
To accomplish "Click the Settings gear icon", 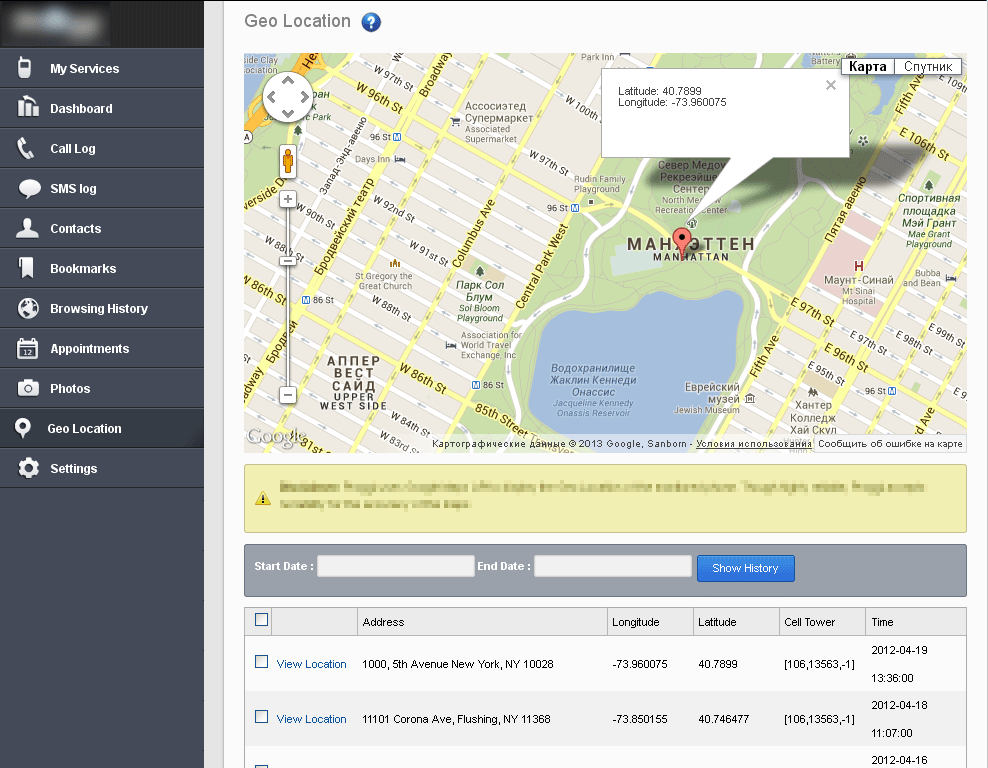I will click(x=28, y=468).
